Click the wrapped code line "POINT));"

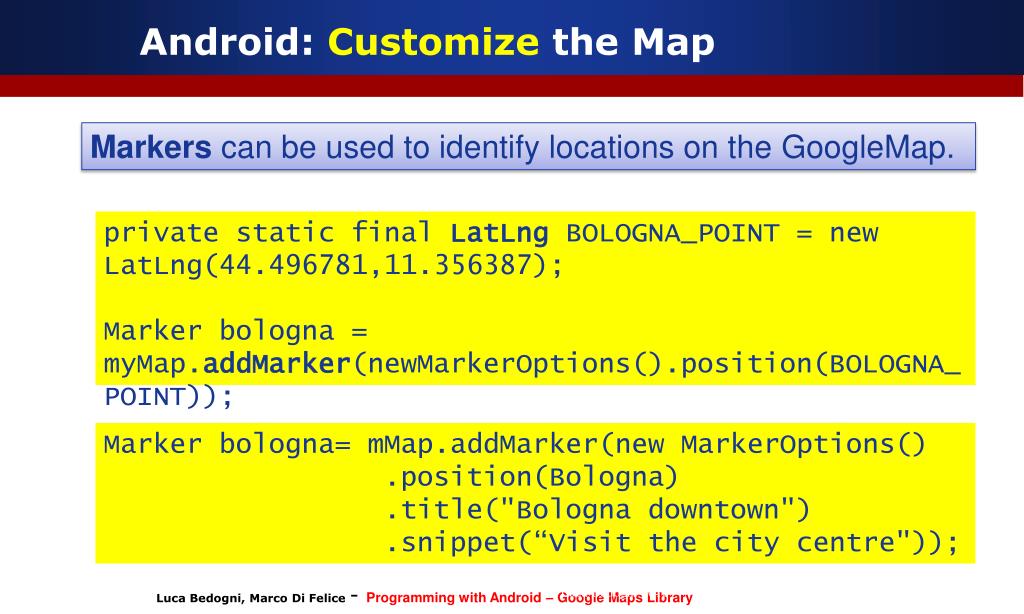pos(168,396)
